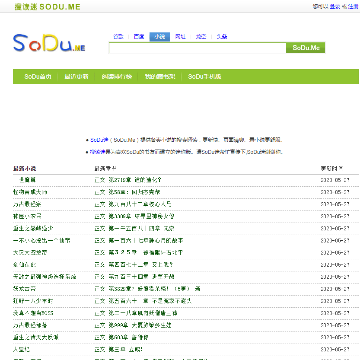Click the blue link starting the second bullet notice
The image size is (360, 360).
tap(97, 152)
